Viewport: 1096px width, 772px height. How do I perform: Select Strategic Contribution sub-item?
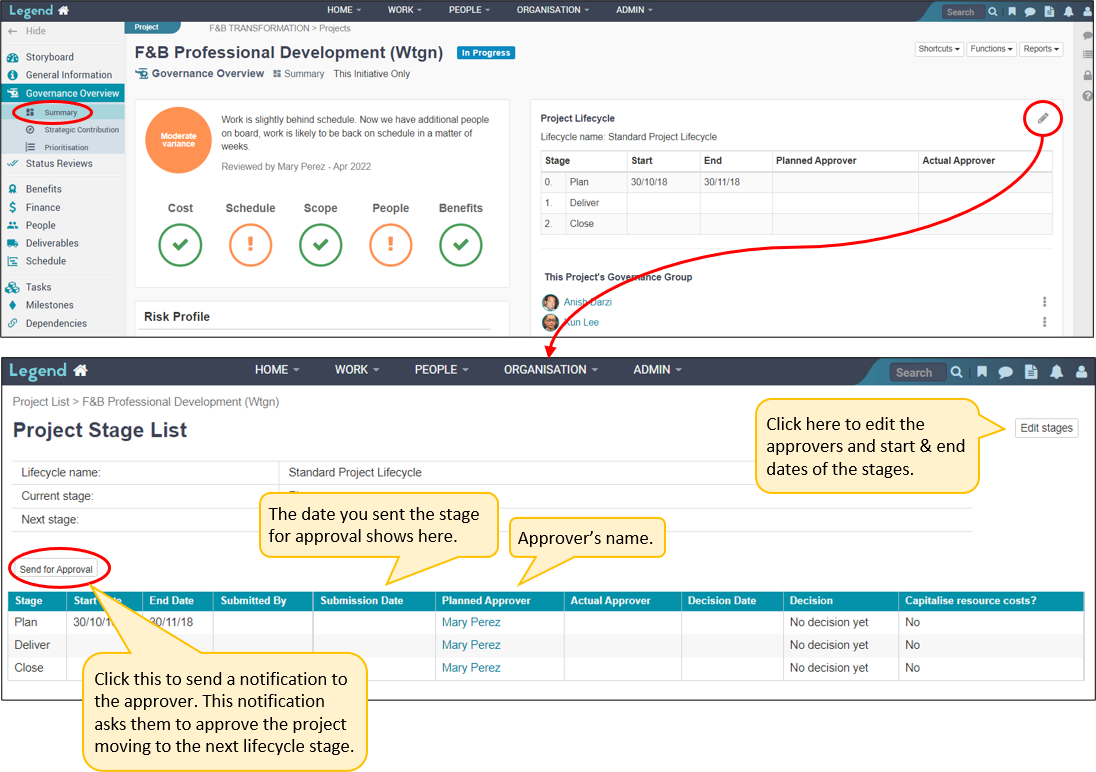81,130
